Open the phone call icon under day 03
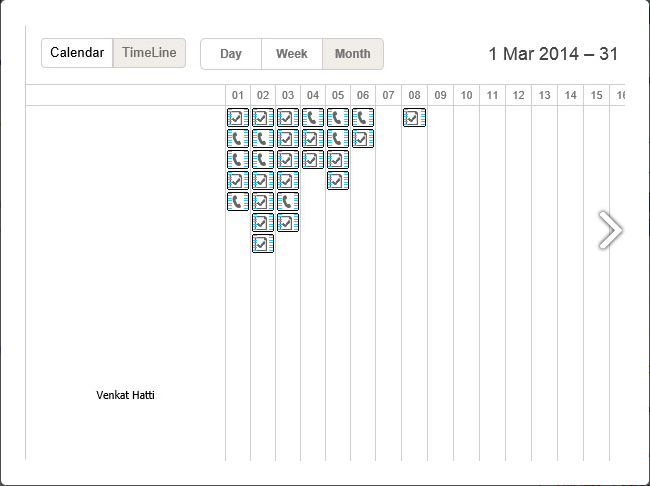The height and width of the screenshot is (486, 650). tap(288, 202)
